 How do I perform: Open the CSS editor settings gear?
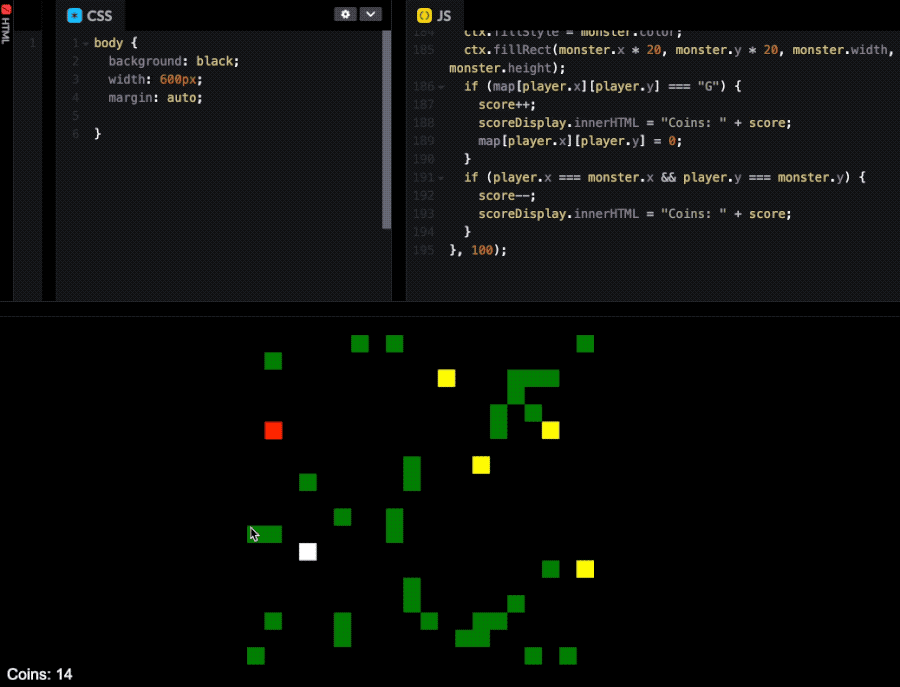click(x=346, y=14)
